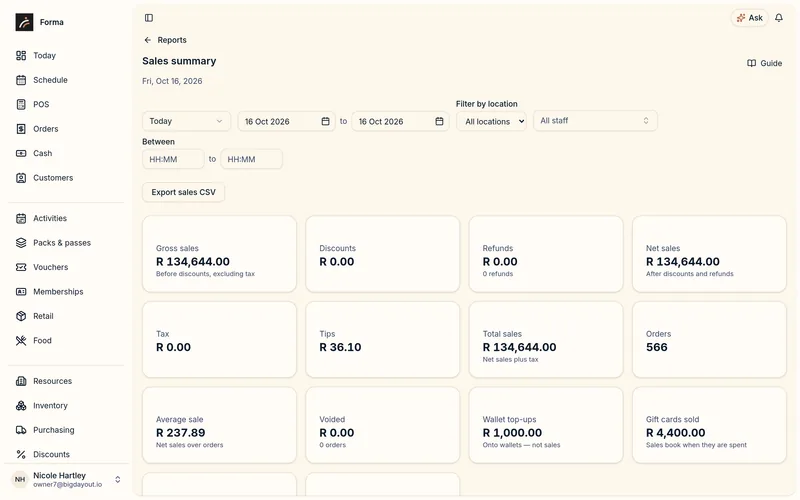The image size is (800, 500).
Task: Click Gift cards sold R 4,400.00 value
Action: [676, 433]
